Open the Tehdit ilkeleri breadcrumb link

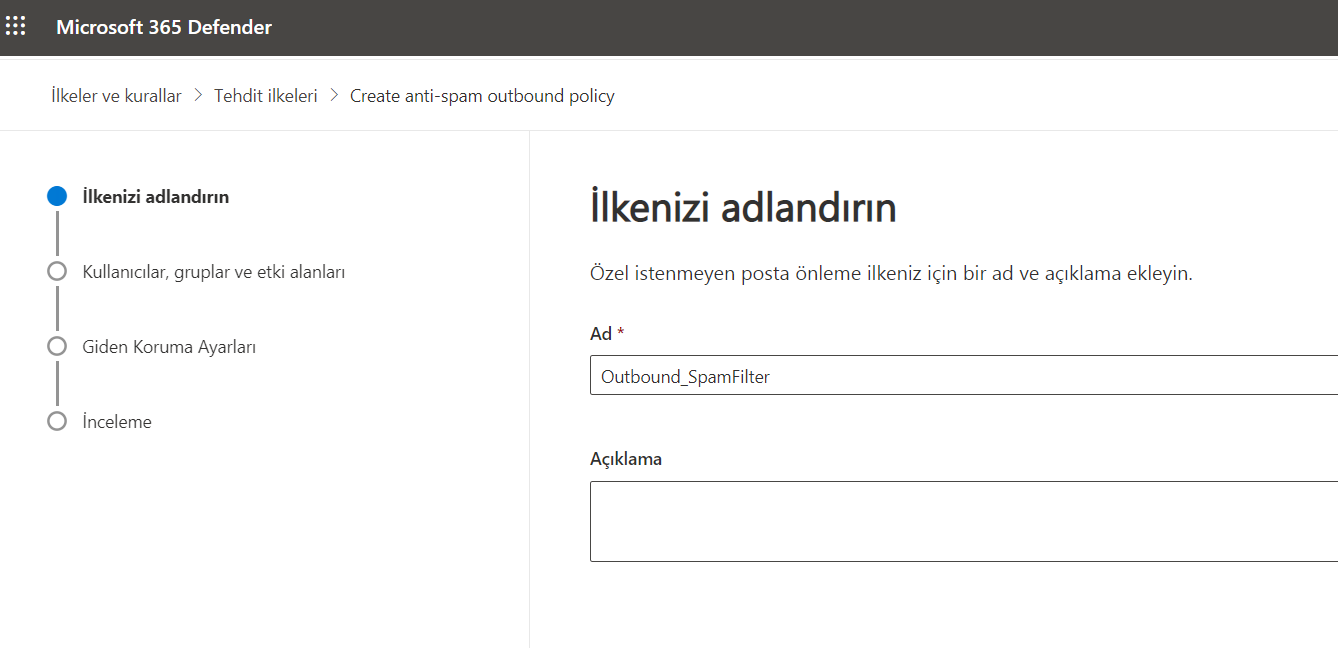(266, 96)
